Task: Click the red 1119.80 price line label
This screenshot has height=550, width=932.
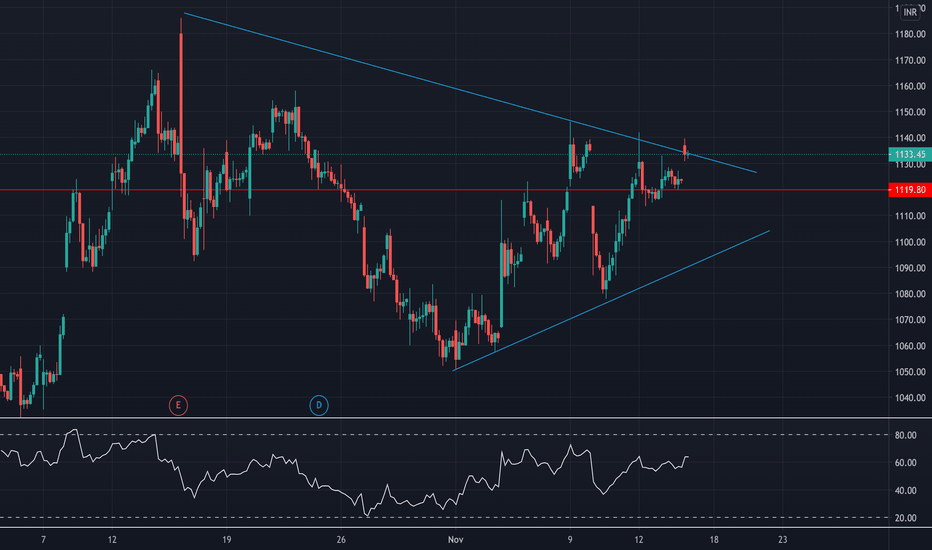Action: click(910, 190)
